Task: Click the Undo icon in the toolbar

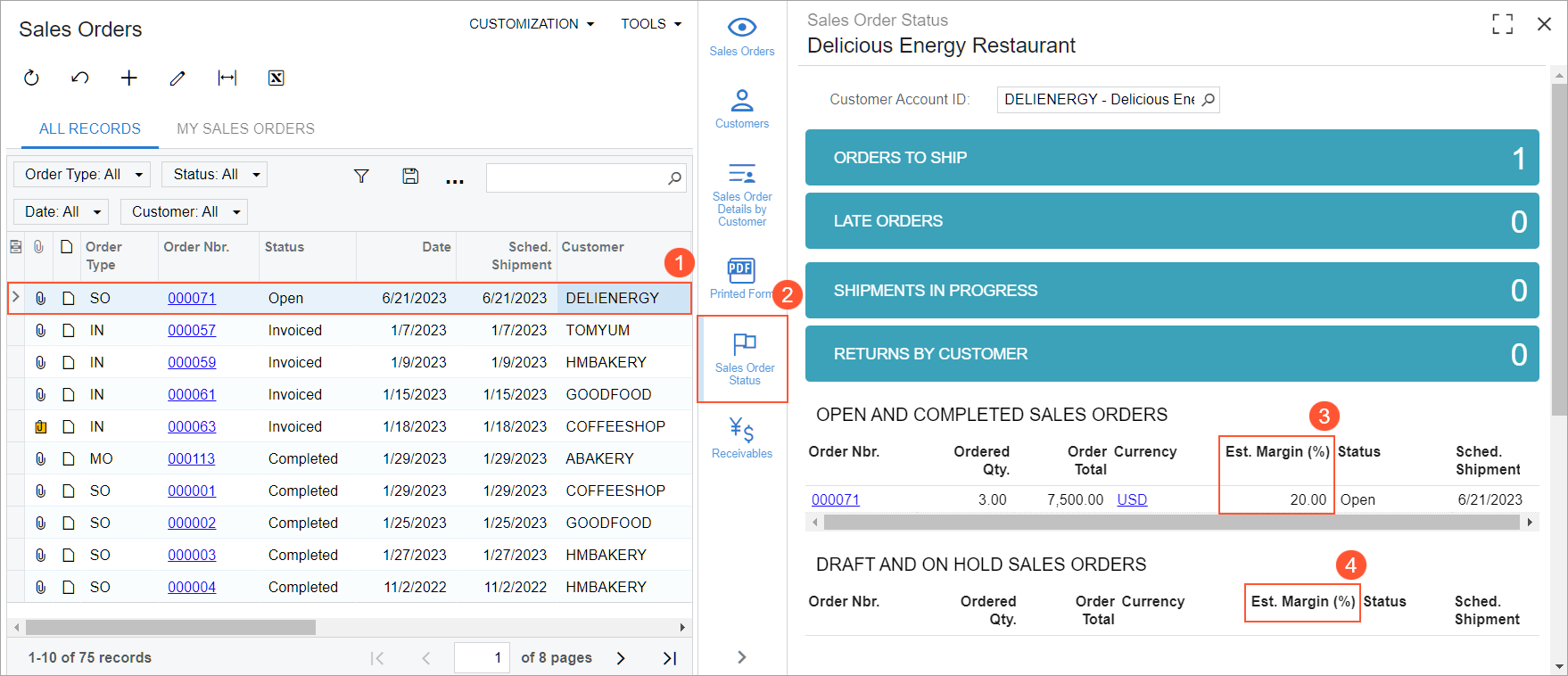Action: pos(80,78)
